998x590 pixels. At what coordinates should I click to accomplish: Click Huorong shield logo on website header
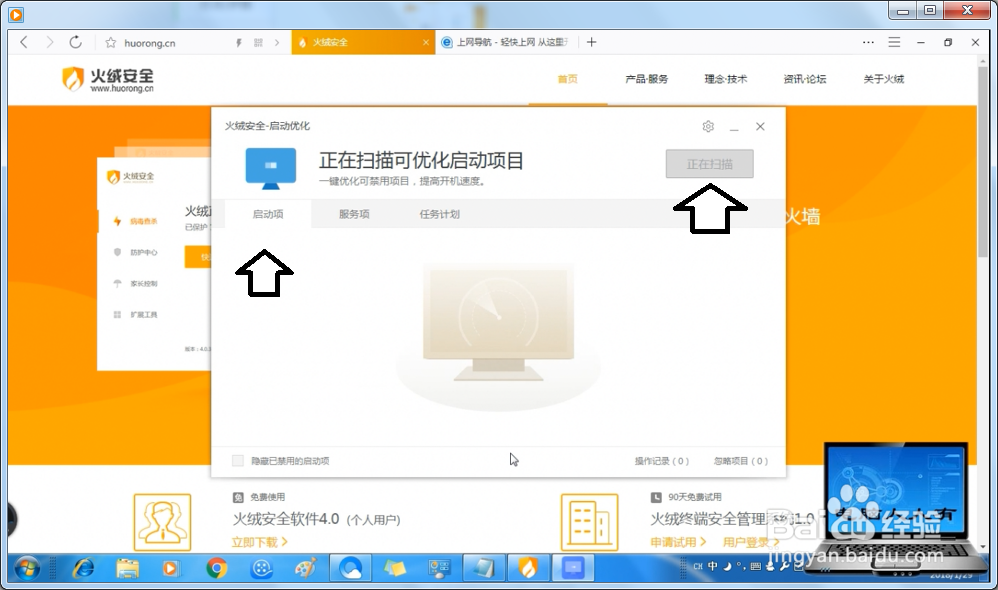73,80
